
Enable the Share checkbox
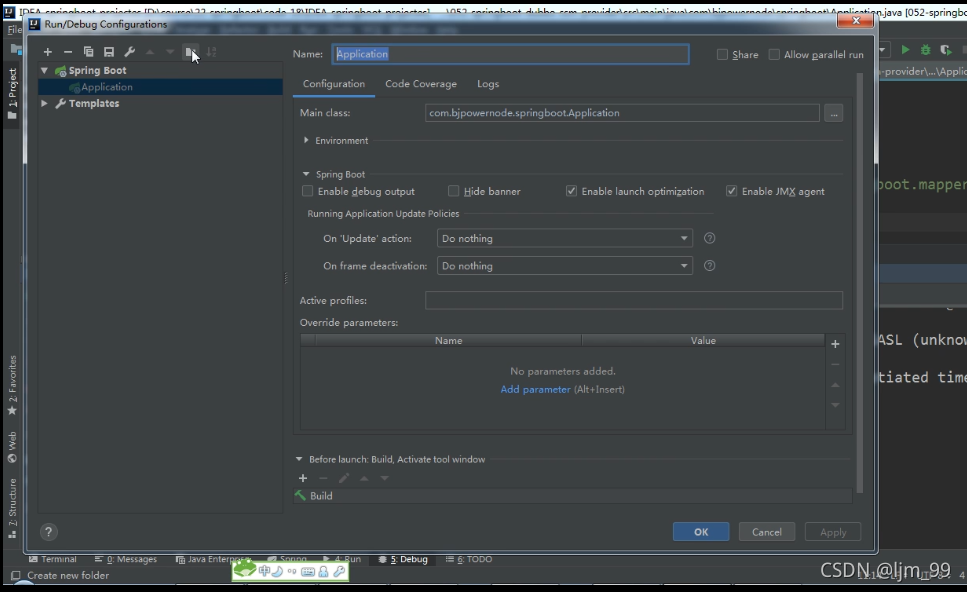coord(722,54)
